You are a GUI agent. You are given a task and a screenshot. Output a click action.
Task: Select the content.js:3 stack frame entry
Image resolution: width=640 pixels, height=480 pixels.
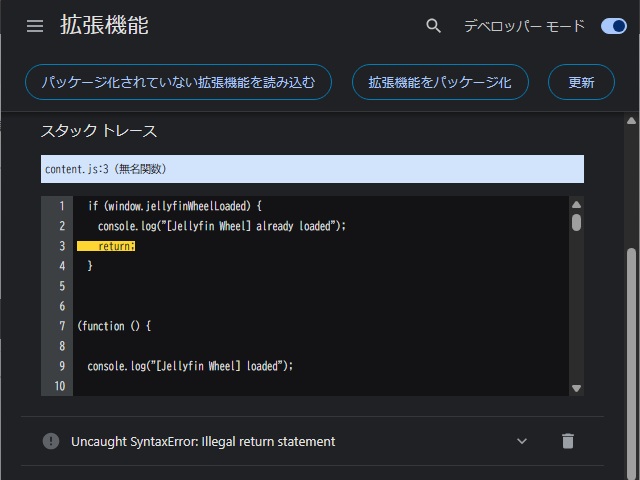click(312, 169)
